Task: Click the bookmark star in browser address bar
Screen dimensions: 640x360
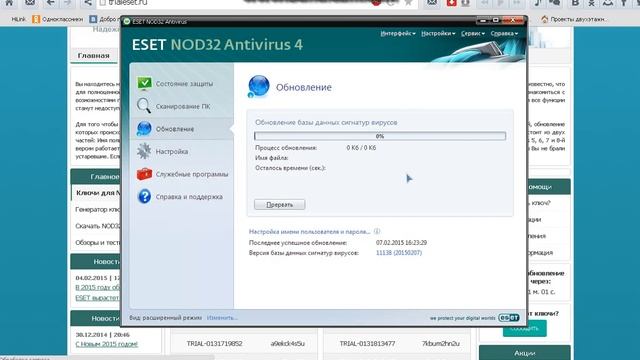Action: pyautogui.click(x=408, y=3)
